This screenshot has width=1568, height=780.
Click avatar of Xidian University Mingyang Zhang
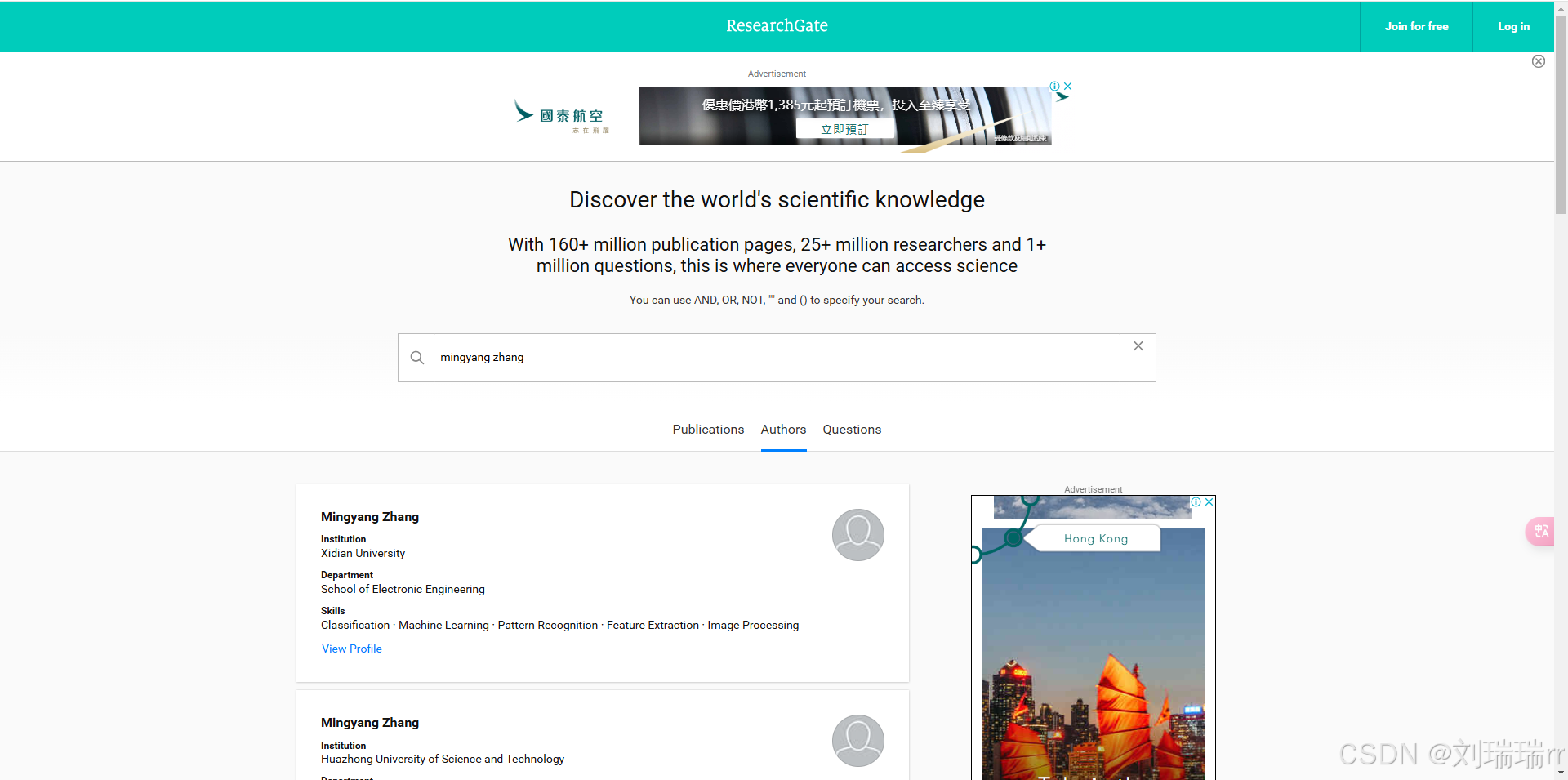tap(857, 535)
